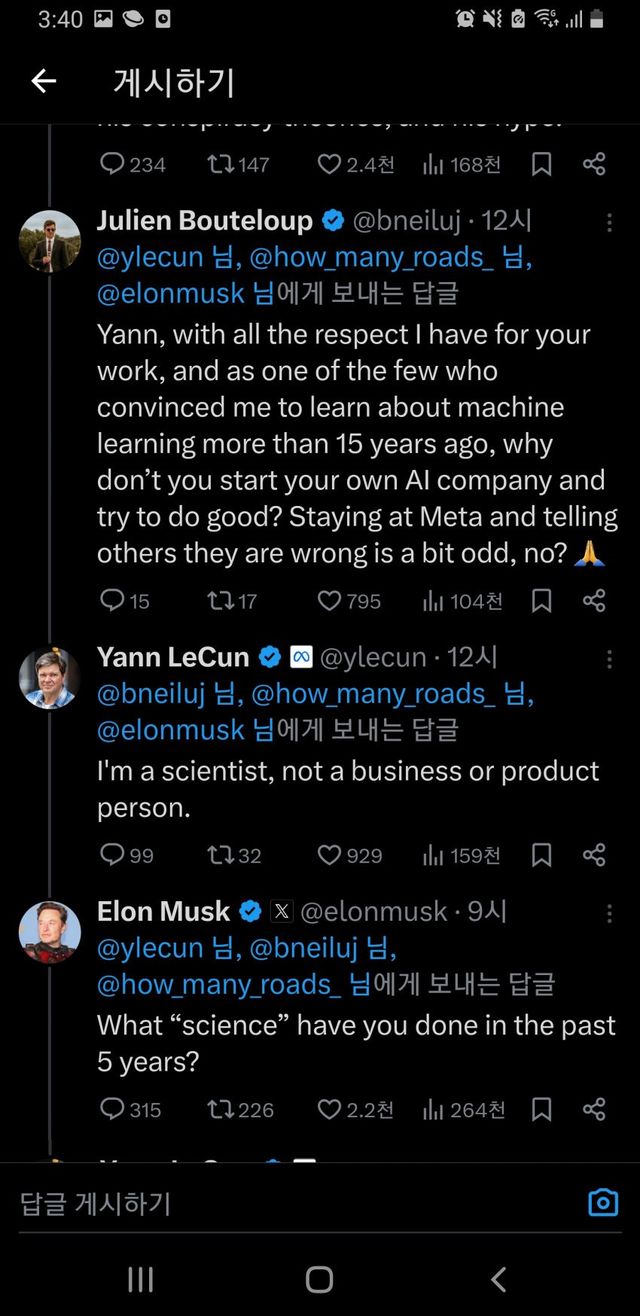Open more options for Elon Musk's tweet
Screen dimensions: 640x1316
pos(609,913)
